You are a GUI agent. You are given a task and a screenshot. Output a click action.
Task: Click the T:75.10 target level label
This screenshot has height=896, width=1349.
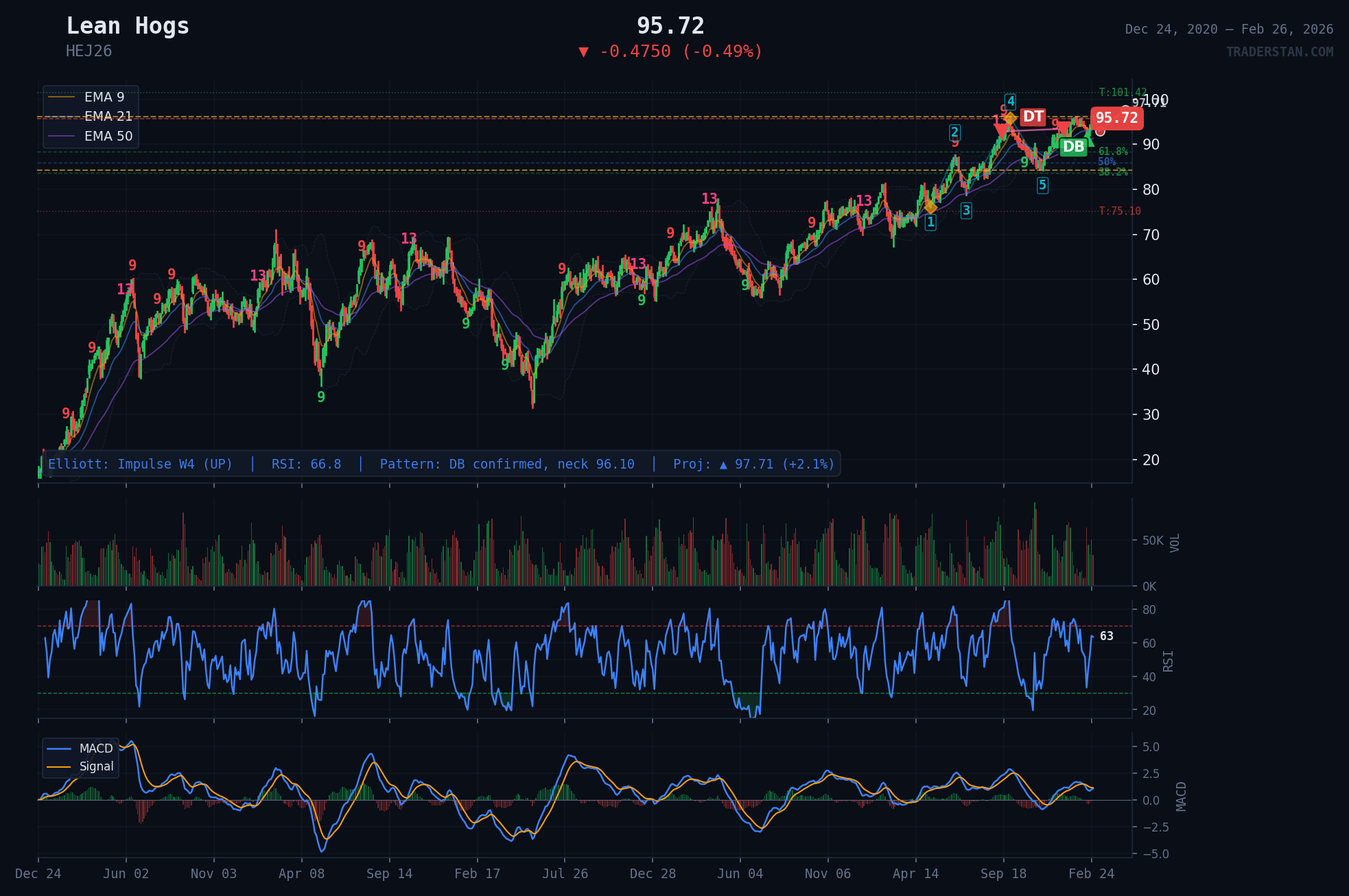tap(1120, 211)
